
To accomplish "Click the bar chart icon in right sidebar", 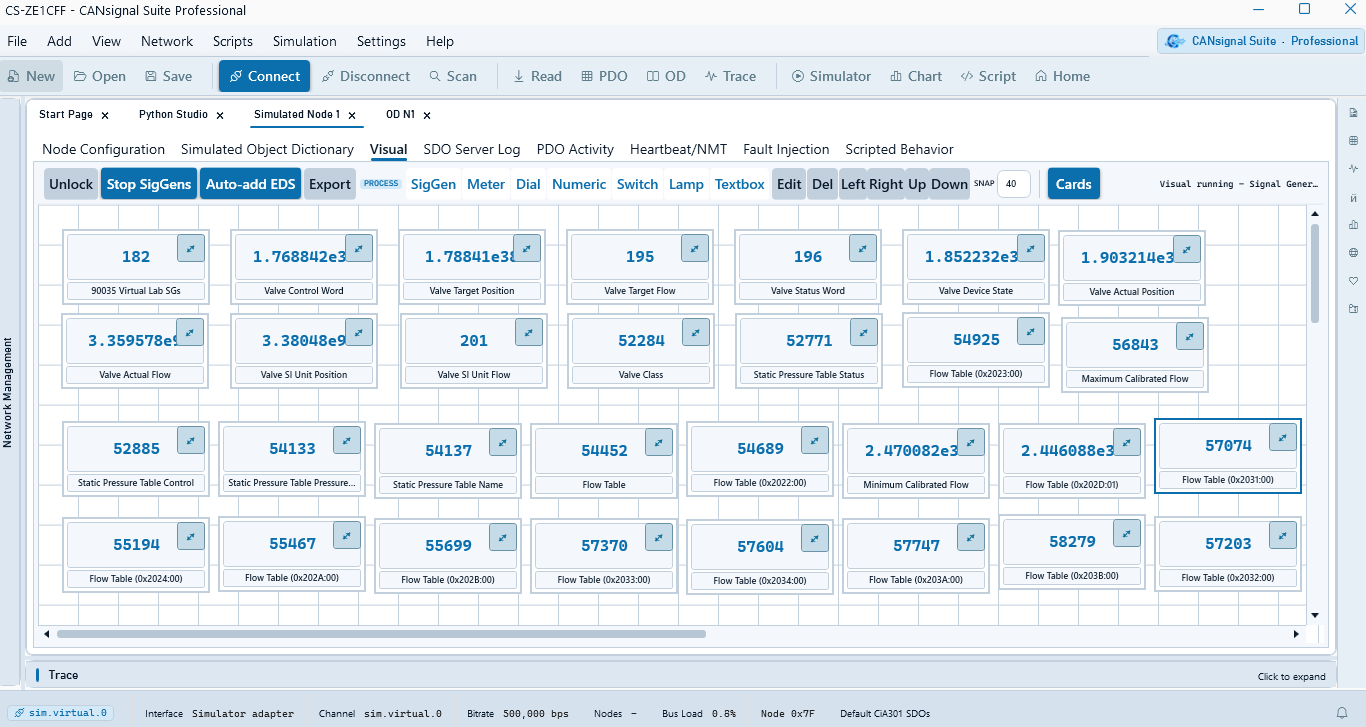I will pyautogui.click(x=1353, y=224).
